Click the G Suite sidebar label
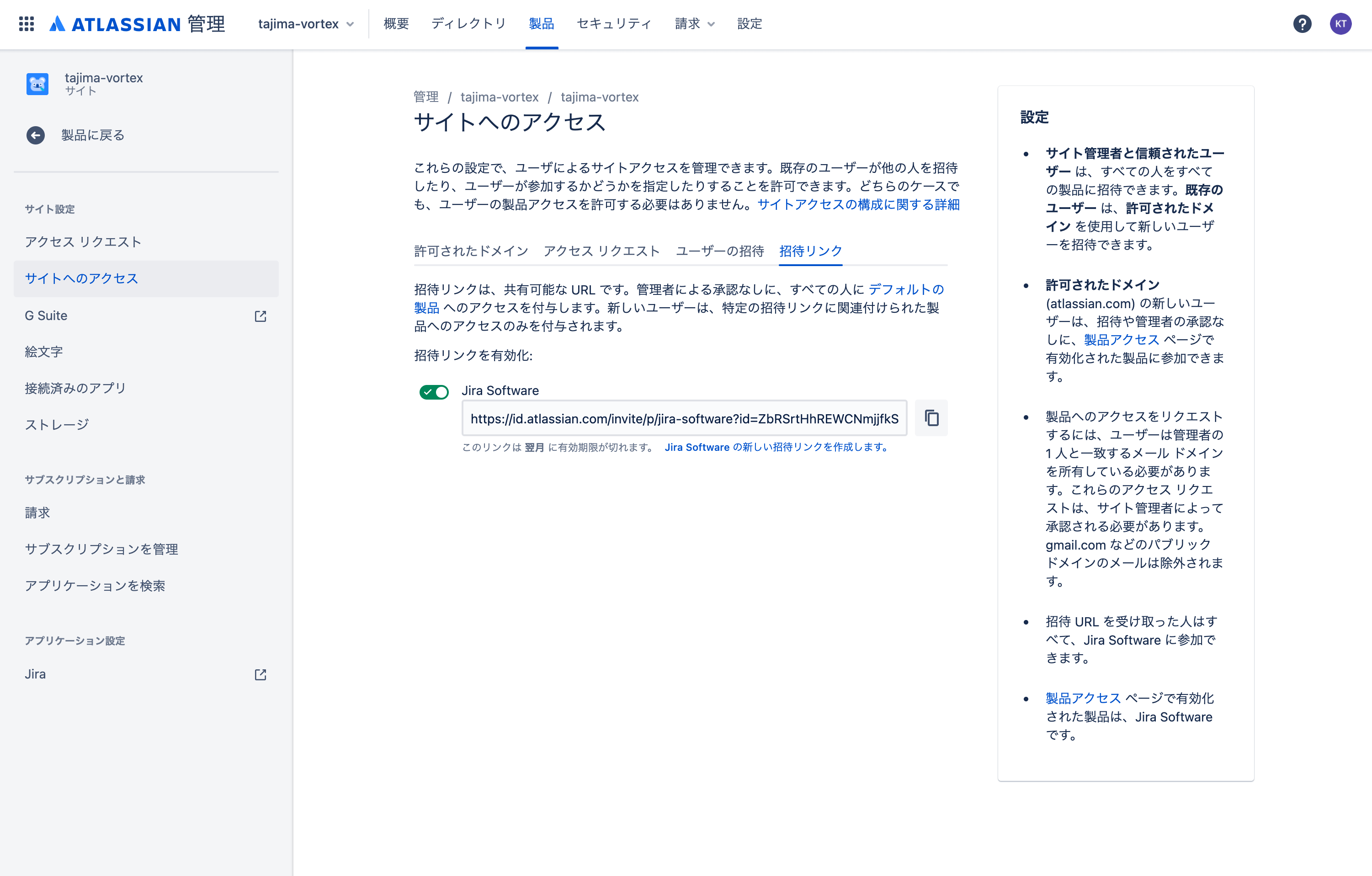Viewport: 1372px width, 876px height. tap(46, 316)
